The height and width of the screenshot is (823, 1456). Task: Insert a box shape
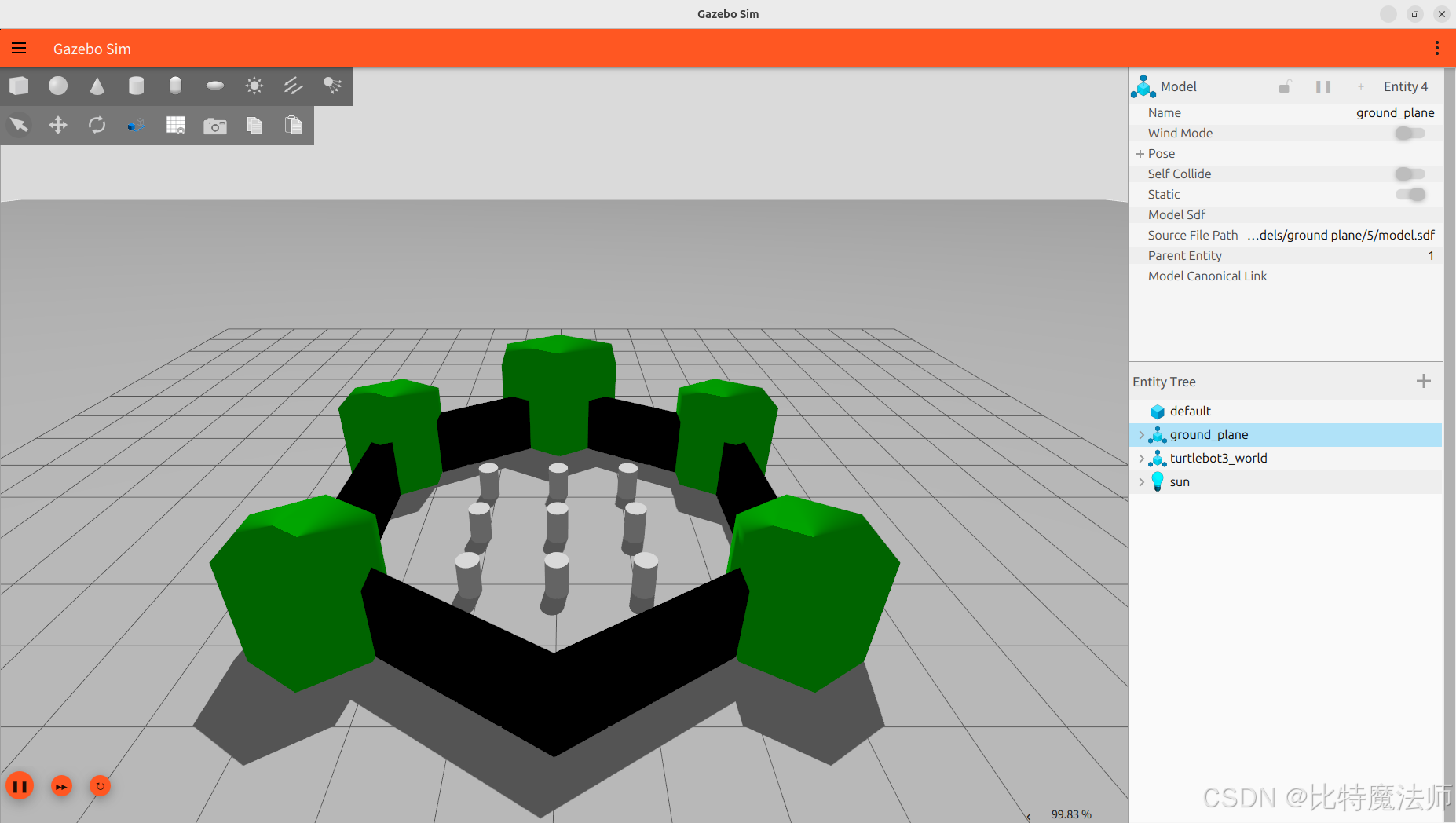point(19,86)
